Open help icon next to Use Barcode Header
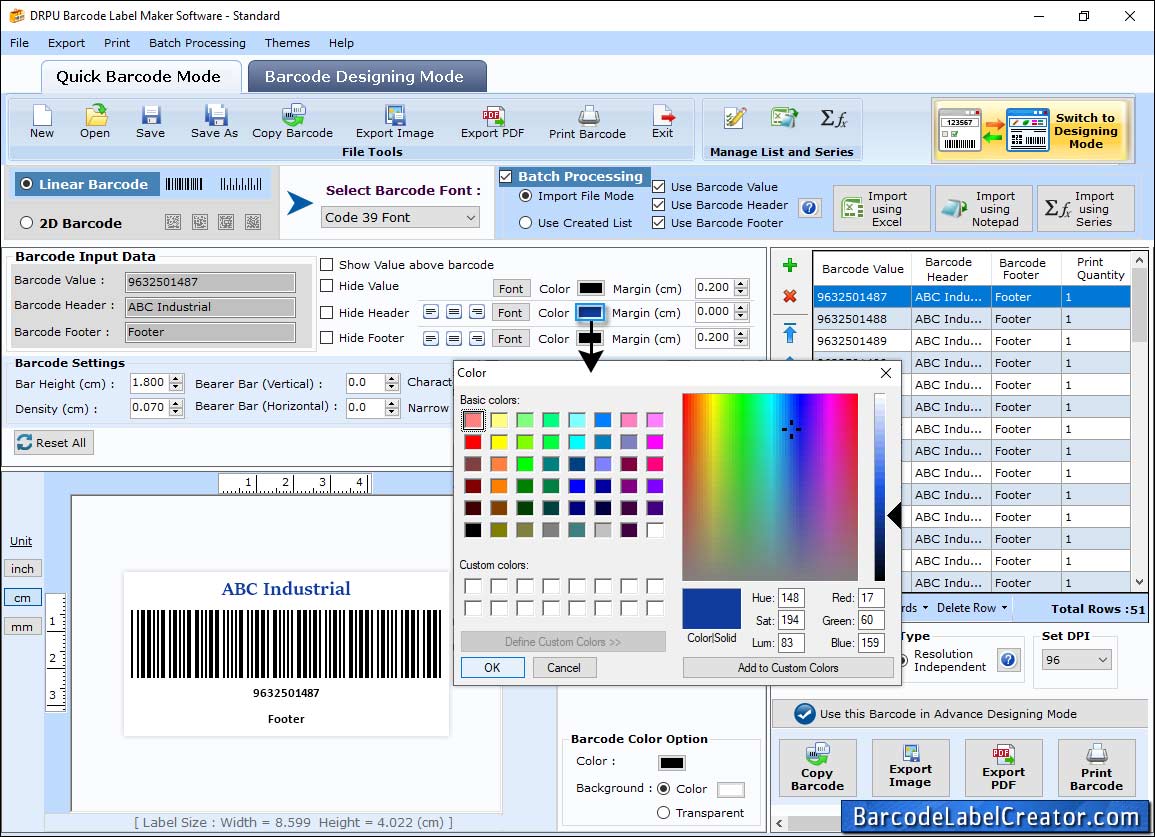 tap(809, 208)
